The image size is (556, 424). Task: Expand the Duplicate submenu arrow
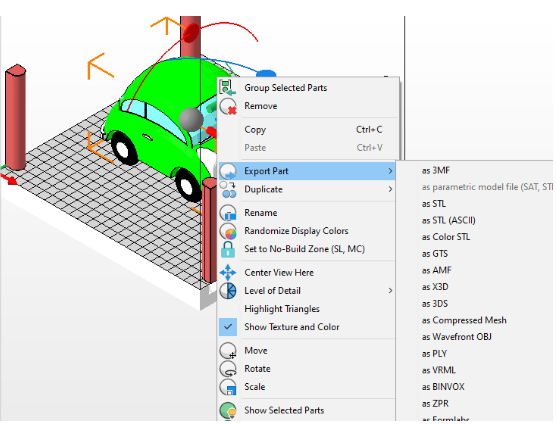click(390, 189)
